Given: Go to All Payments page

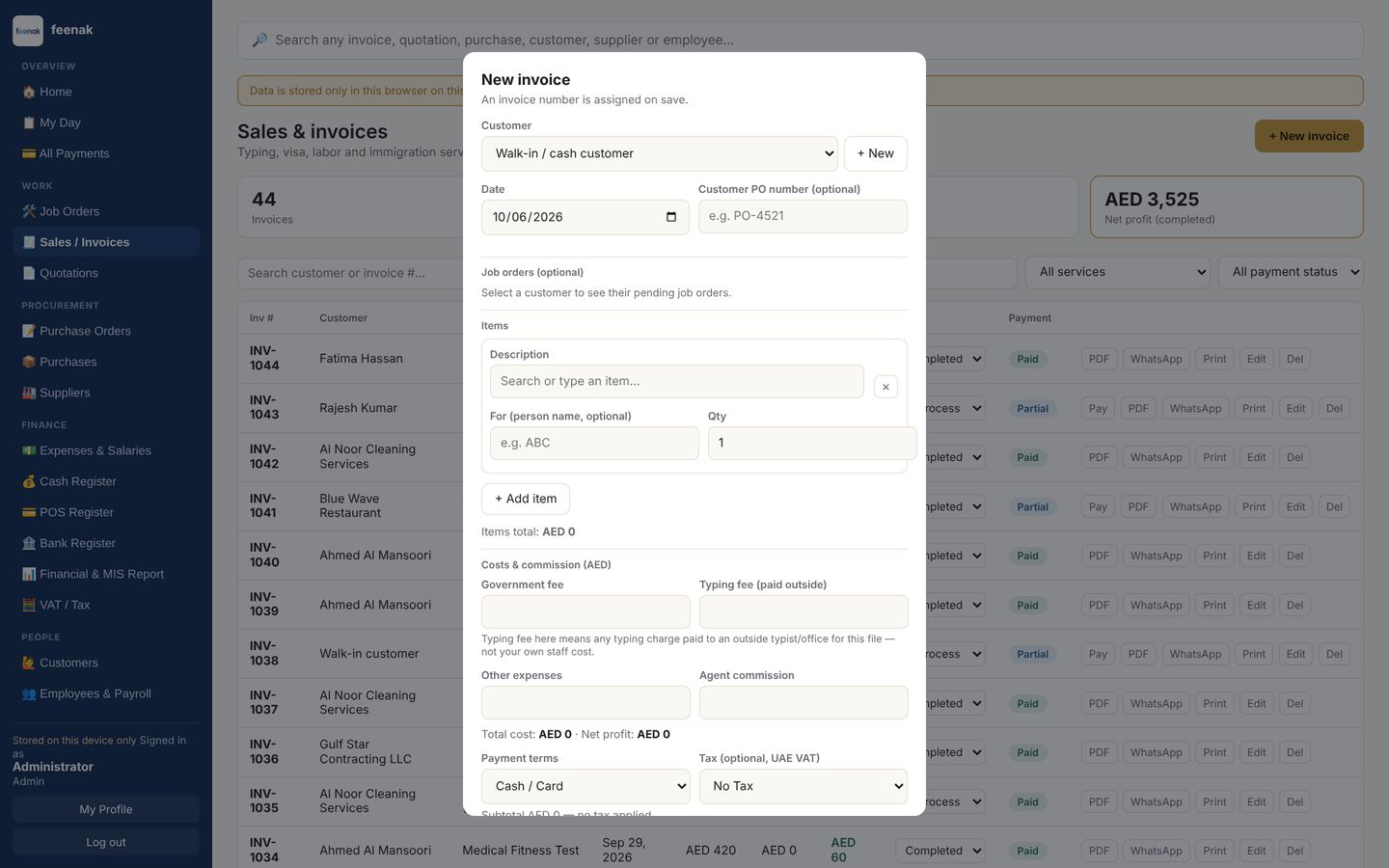Looking at the screenshot, I should [106, 153].
